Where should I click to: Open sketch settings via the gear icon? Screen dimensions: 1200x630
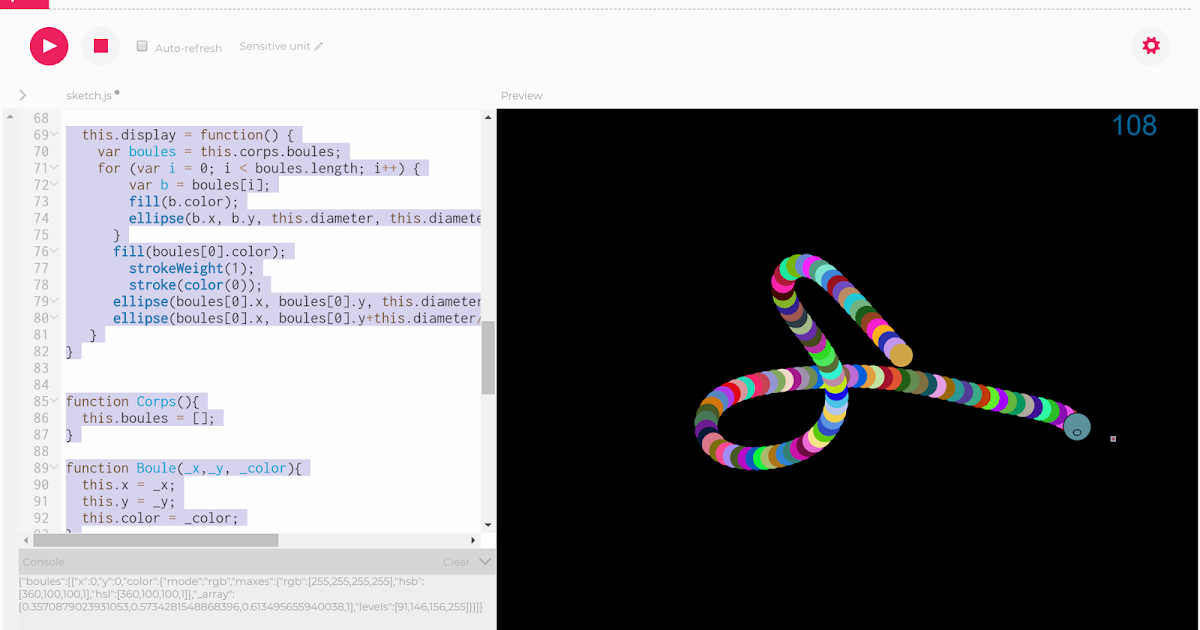(1150, 46)
